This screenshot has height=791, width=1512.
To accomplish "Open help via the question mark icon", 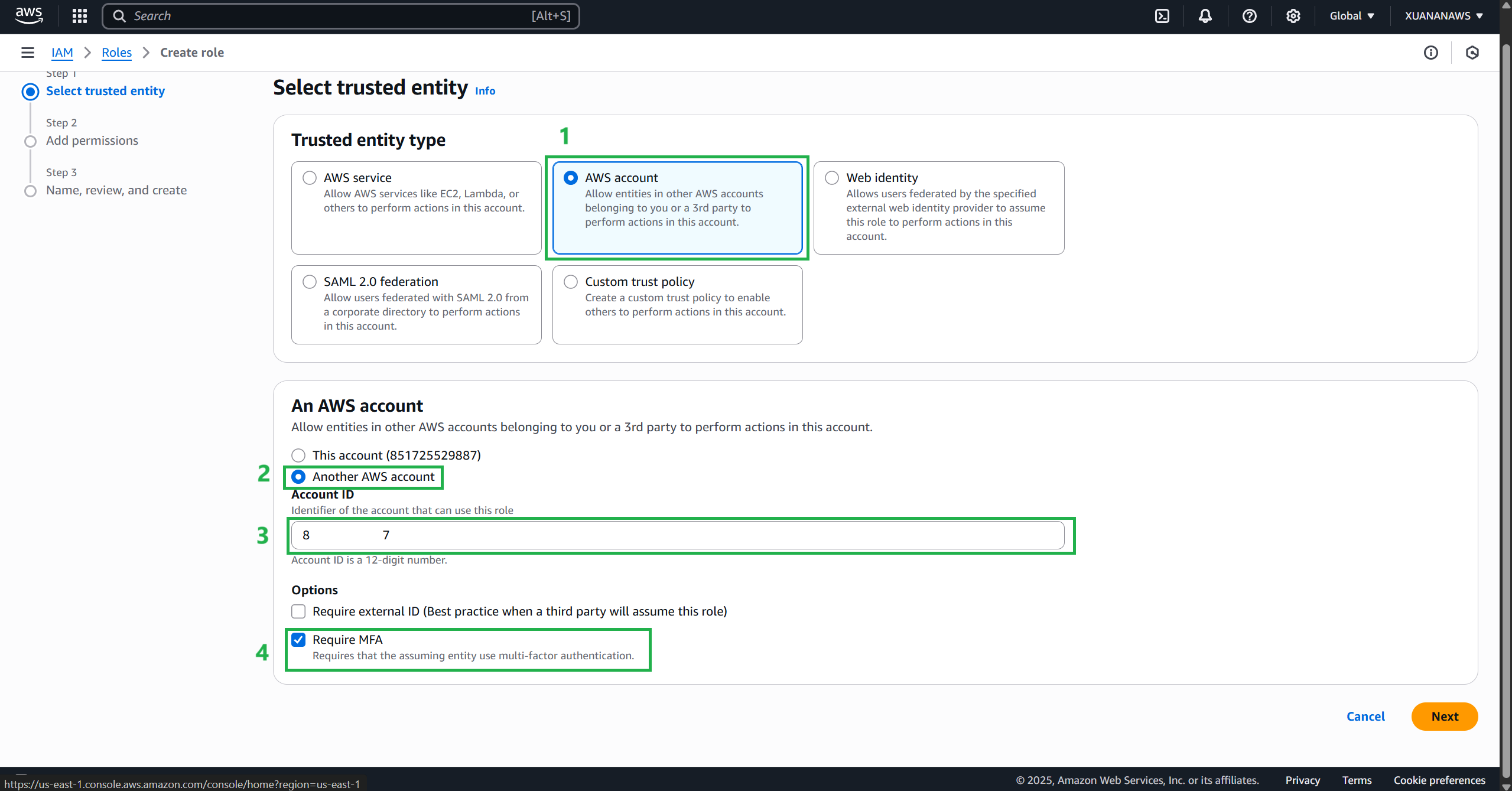I will [1249, 16].
